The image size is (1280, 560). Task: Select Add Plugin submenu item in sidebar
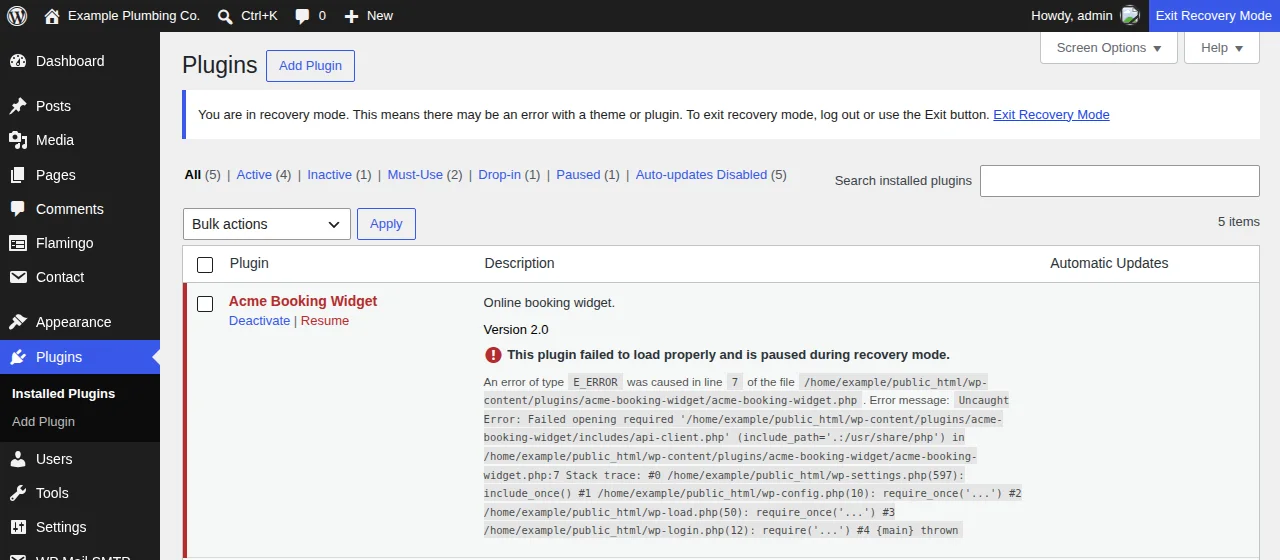[x=43, y=422]
